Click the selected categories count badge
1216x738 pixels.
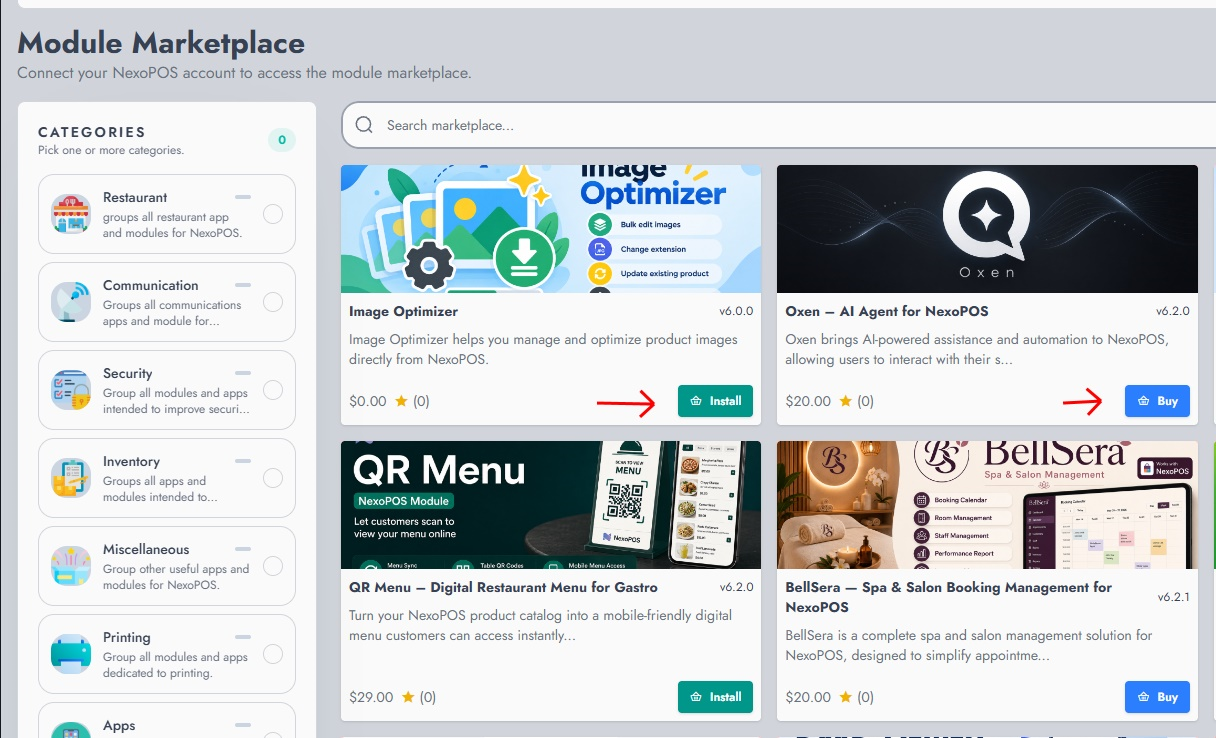pyautogui.click(x=282, y=140)
